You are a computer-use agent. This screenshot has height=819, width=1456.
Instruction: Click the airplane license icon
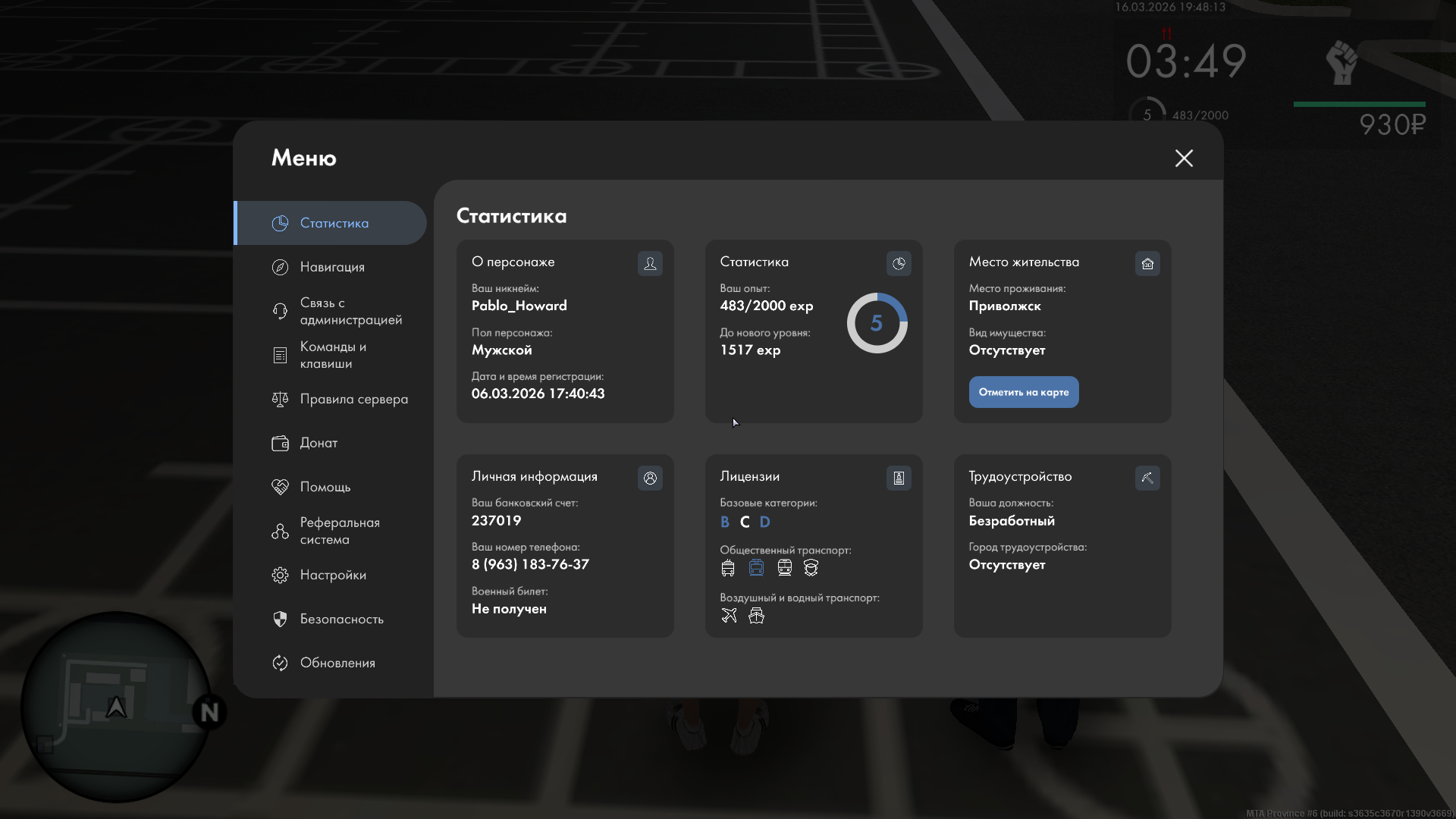click(729, 615)
